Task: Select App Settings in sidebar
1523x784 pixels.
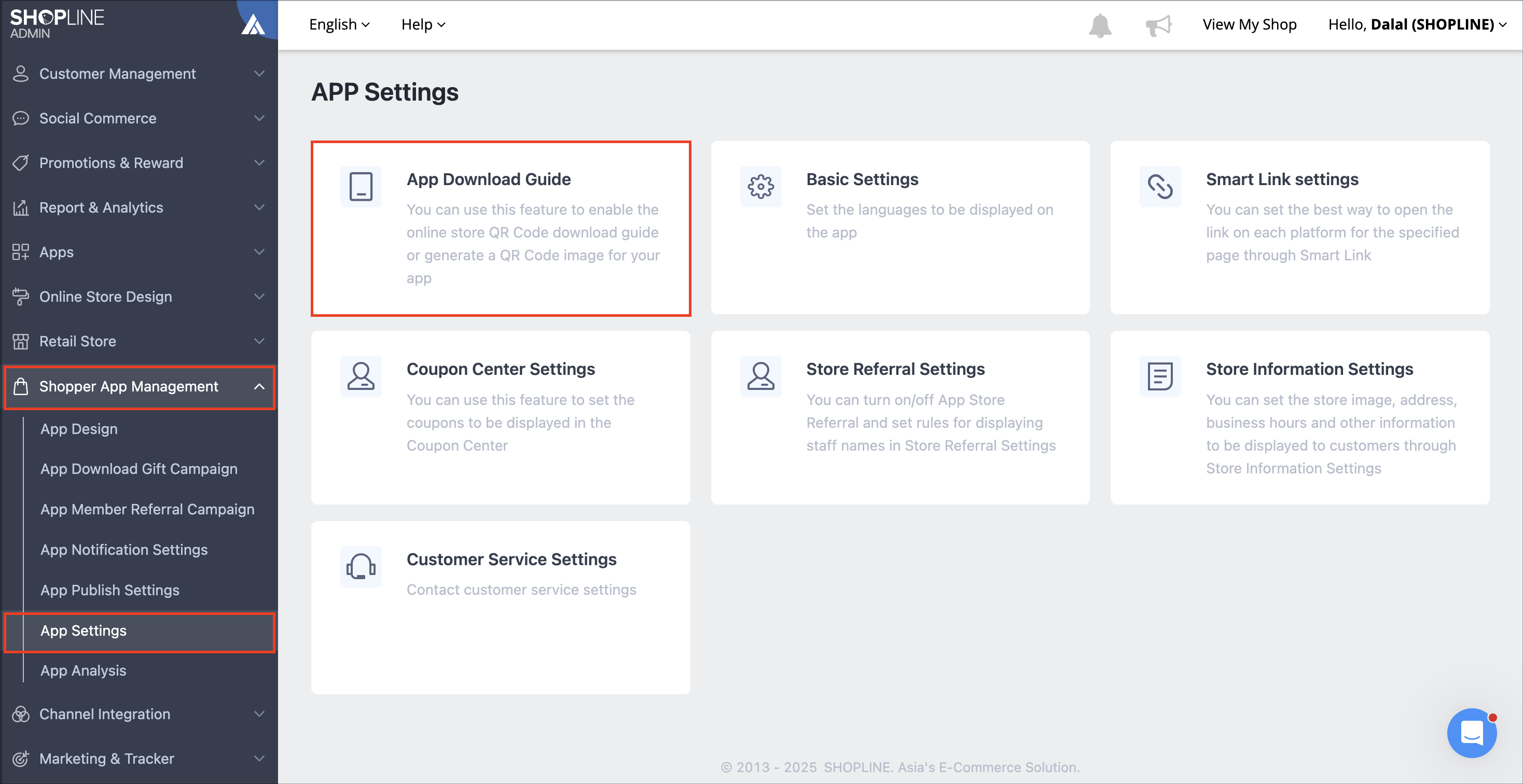Action: (140, 631)
